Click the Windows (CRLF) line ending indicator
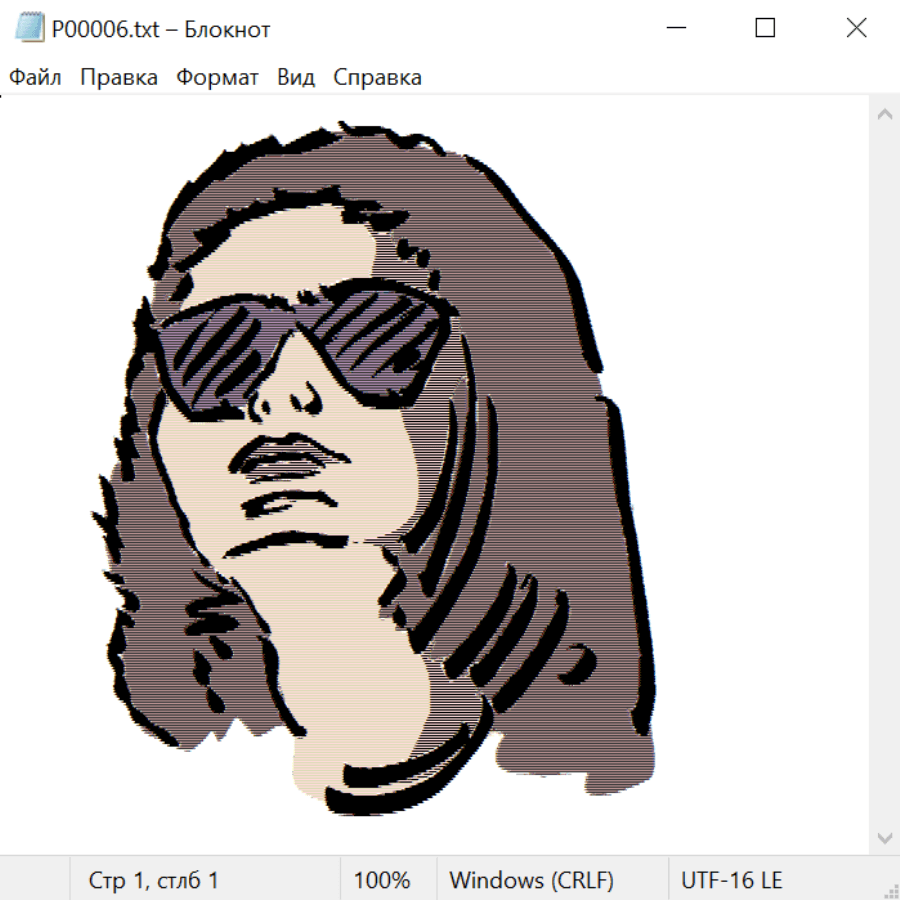 [x=531, y=880]
